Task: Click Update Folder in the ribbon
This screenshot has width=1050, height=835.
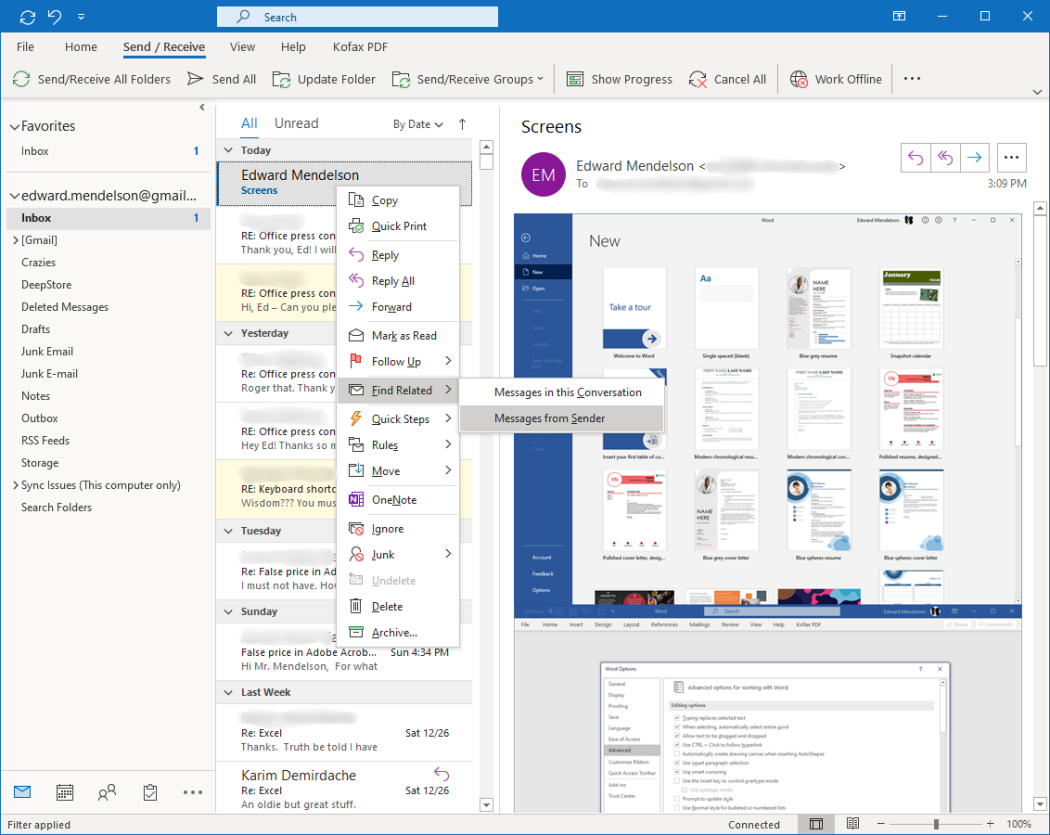Action: 324,79
